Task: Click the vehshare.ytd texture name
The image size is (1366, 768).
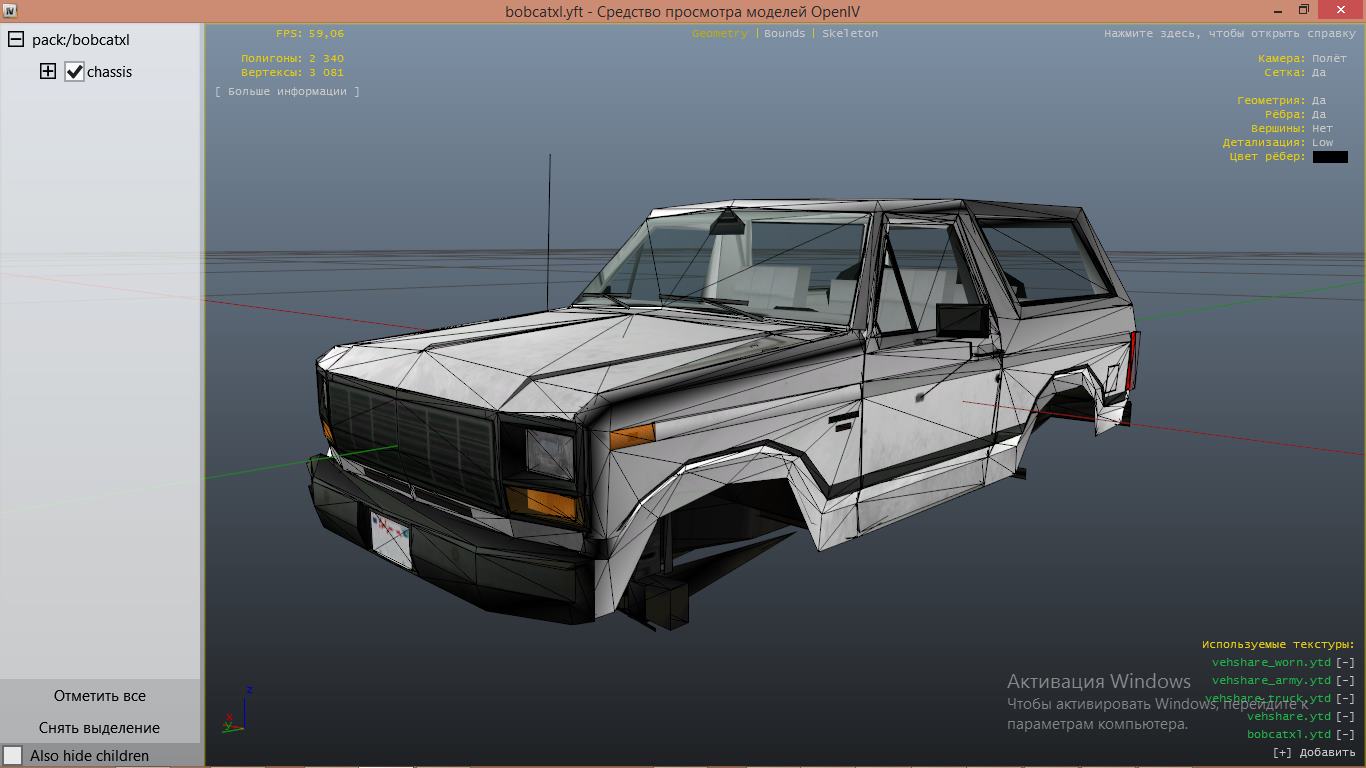Action: (1289, 716)
